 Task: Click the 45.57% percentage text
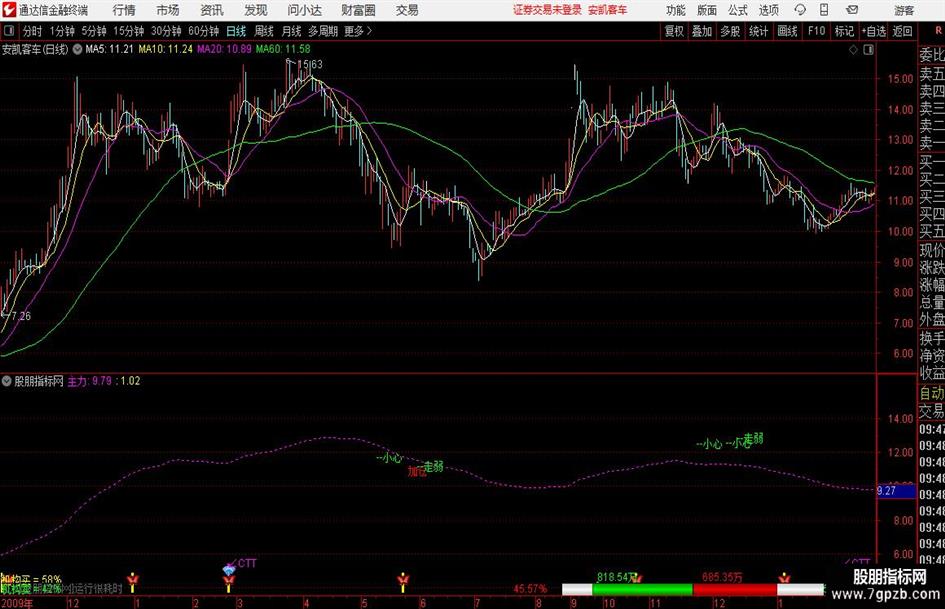(530, 588)
